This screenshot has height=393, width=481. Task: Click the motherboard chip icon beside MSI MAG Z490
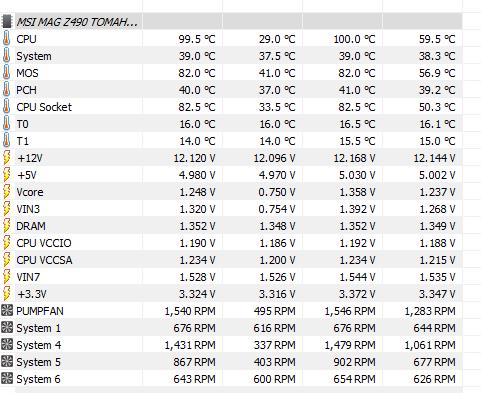tap(7, 22)
